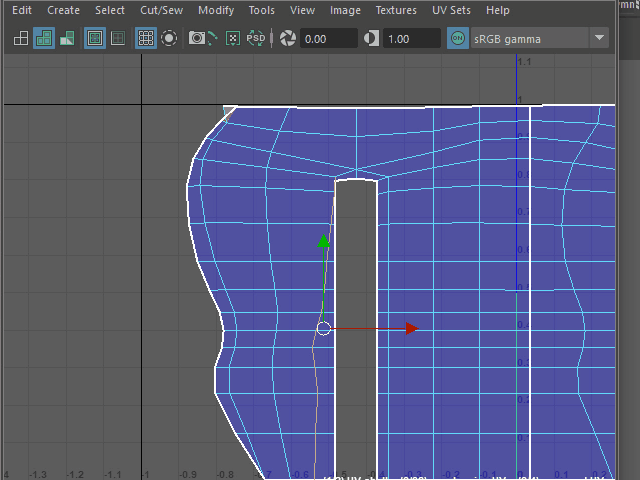
Task: Toggle the texture borders display icon
Action: point(95,39)
